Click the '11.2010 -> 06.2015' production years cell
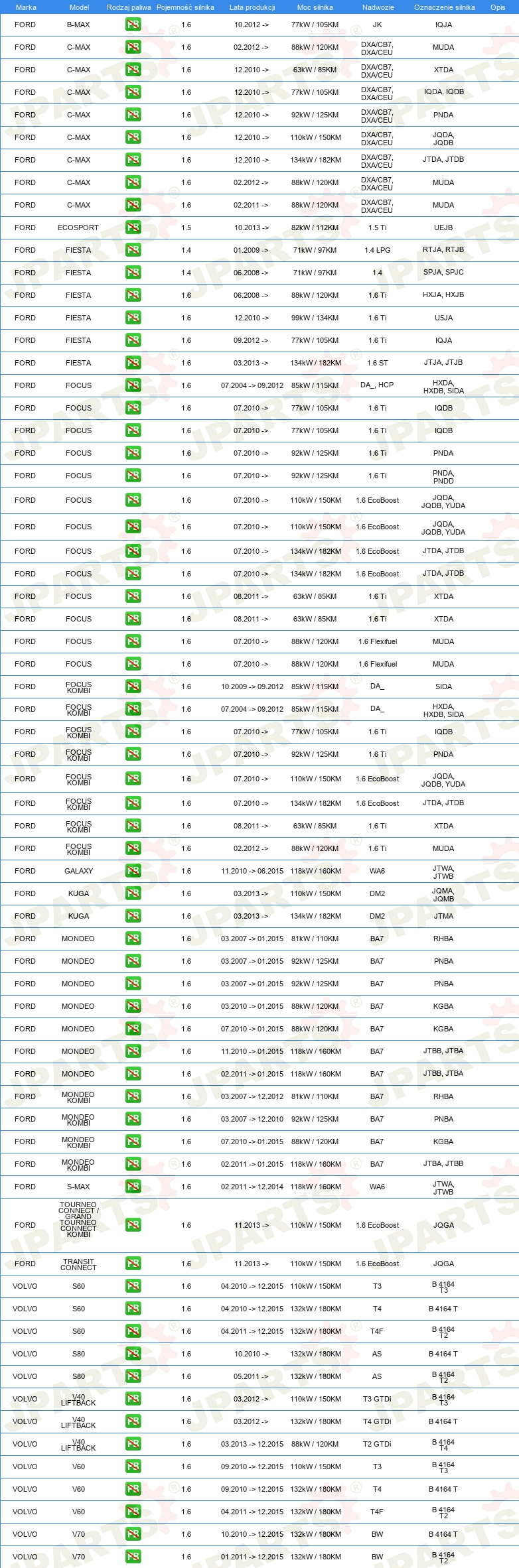Image resolution: width=519 pixels, height=1568 pixels. 252,871
